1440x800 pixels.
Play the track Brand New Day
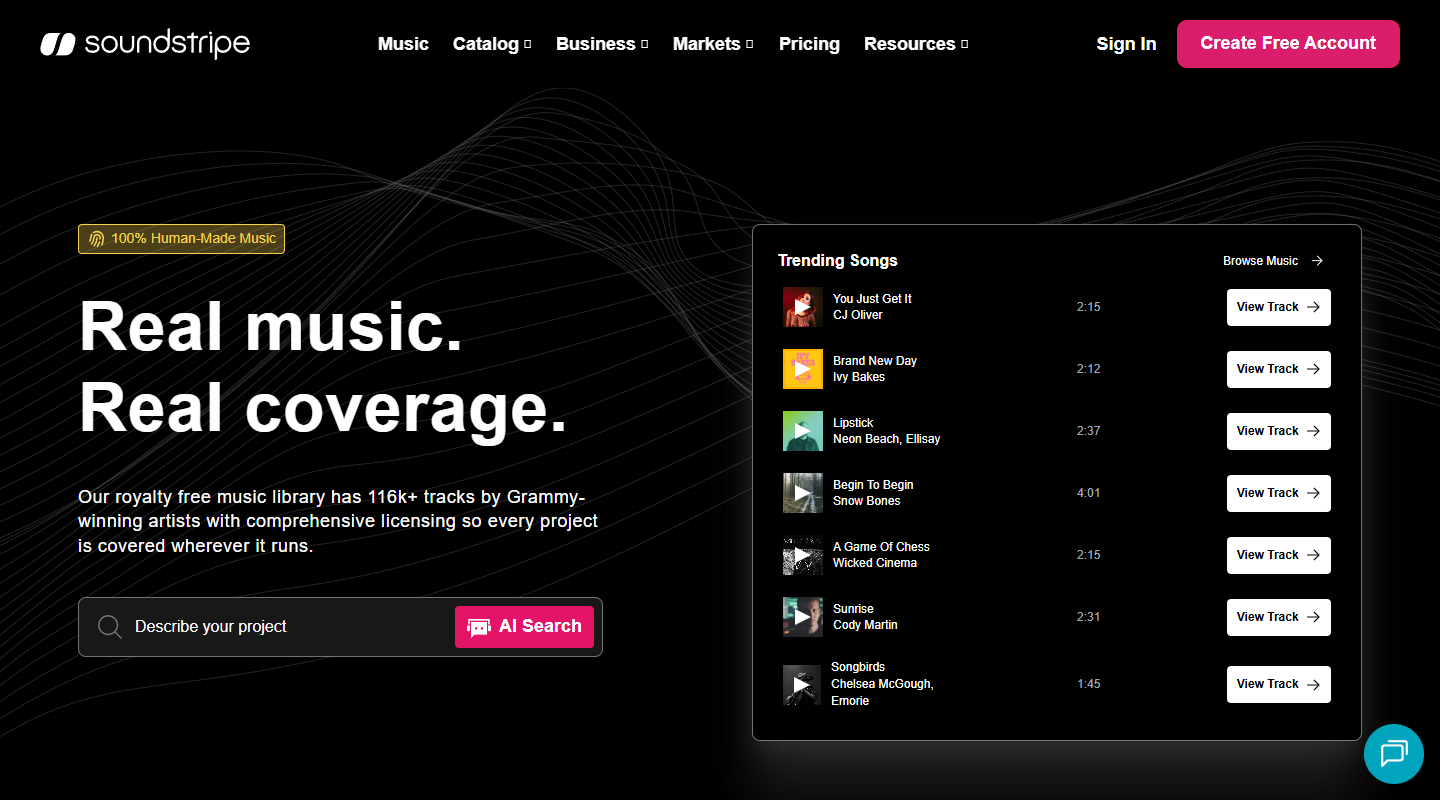point(802,369)
